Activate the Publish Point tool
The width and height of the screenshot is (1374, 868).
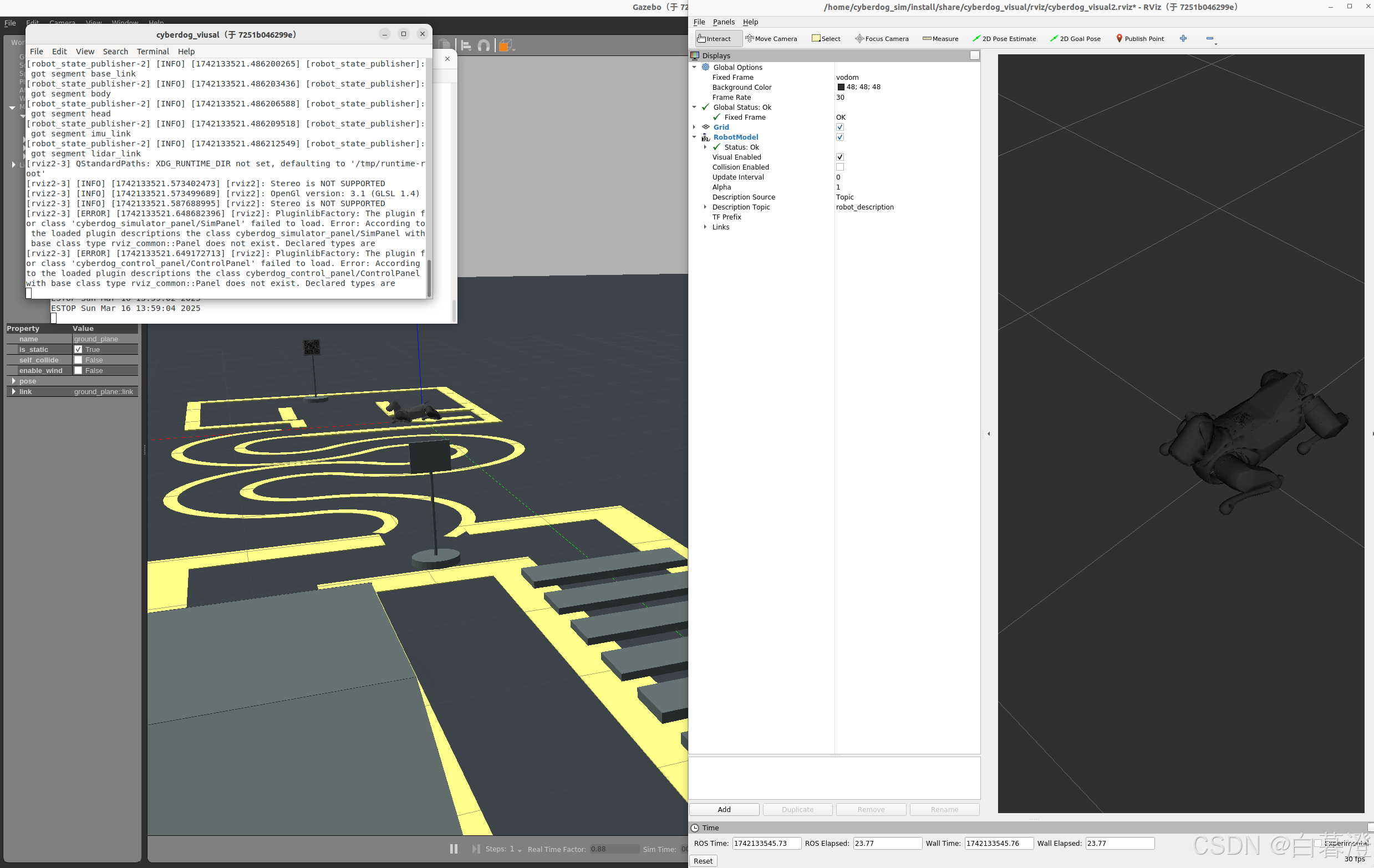click(x=1139, y=39)
